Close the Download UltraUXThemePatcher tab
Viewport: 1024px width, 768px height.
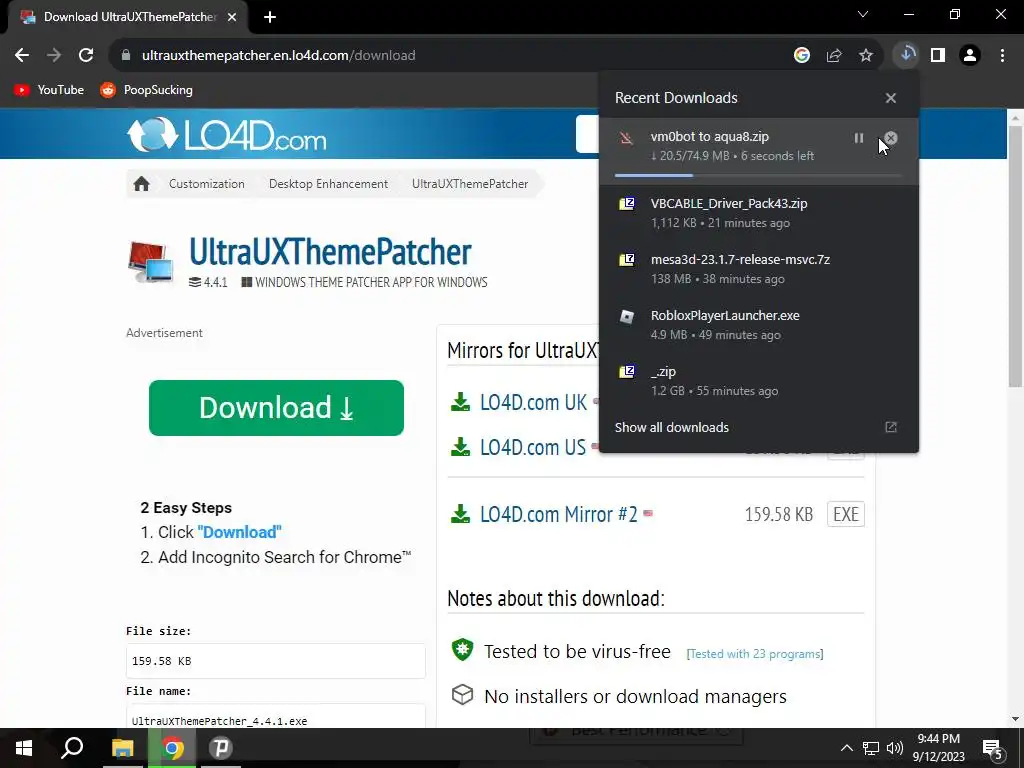tap(232, 17)
